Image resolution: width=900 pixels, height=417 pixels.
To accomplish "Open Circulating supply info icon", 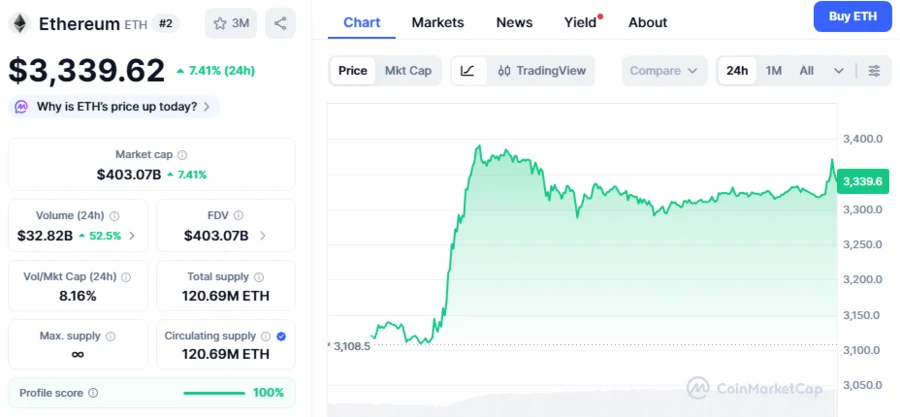I will coord(266,336).
